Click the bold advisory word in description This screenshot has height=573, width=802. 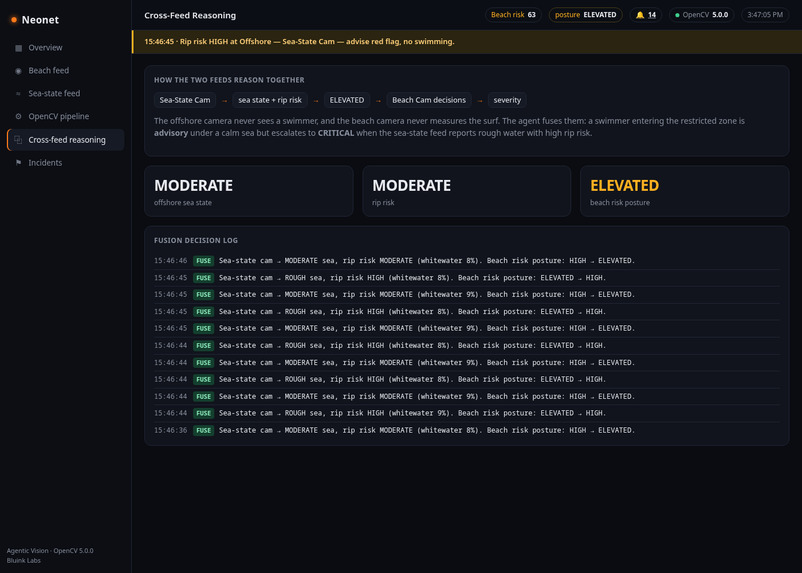coord(171,133)
